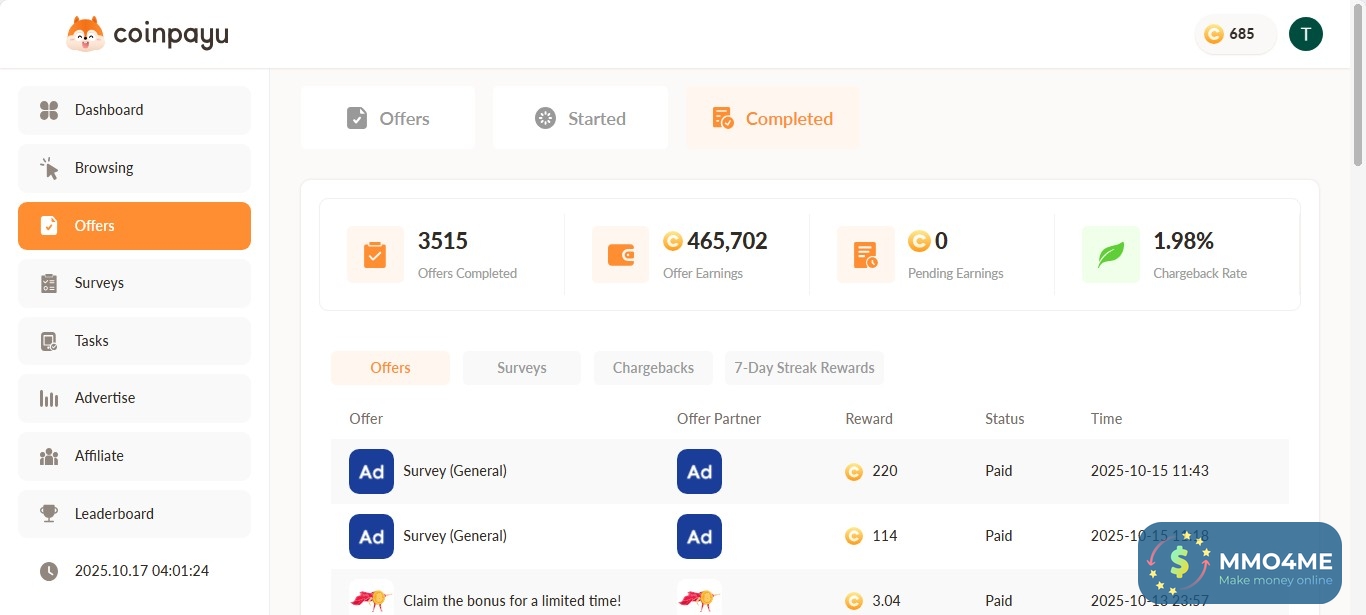Image resolution: width=1366 pixels, height=615 pixels.
Task: Click the Affiliate people icon
Action: point(49,456)
